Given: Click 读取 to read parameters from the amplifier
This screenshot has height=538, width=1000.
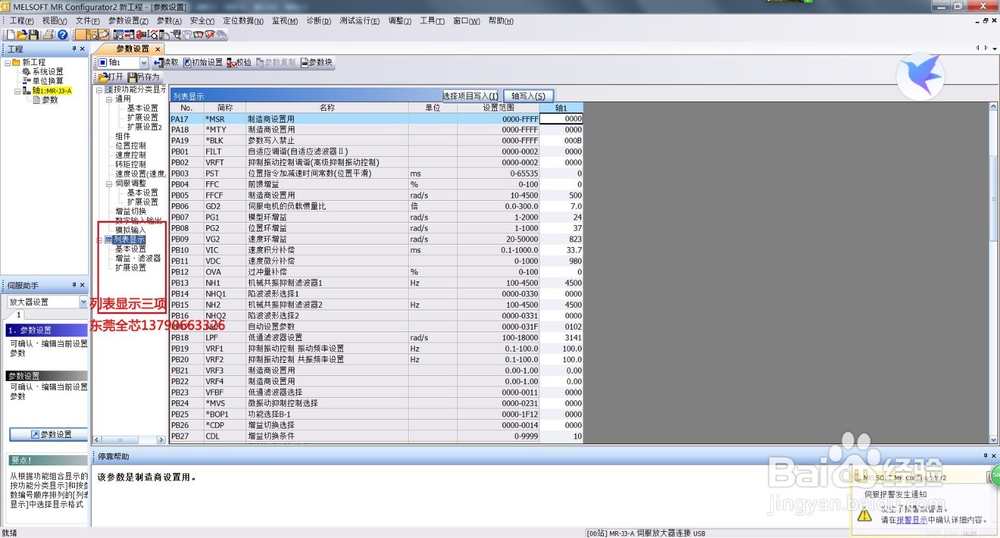Looking at the screenshot, I should coord(166,62).
